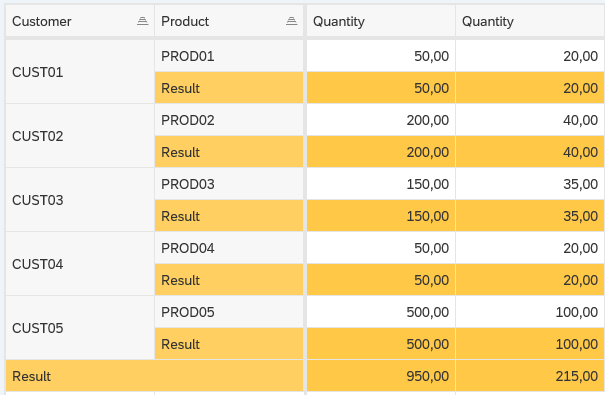Click the sort icon in Product header
Image resolution: width=605 pixels, height=395 pixels.
pyautogui.click(x=291, y=21)
